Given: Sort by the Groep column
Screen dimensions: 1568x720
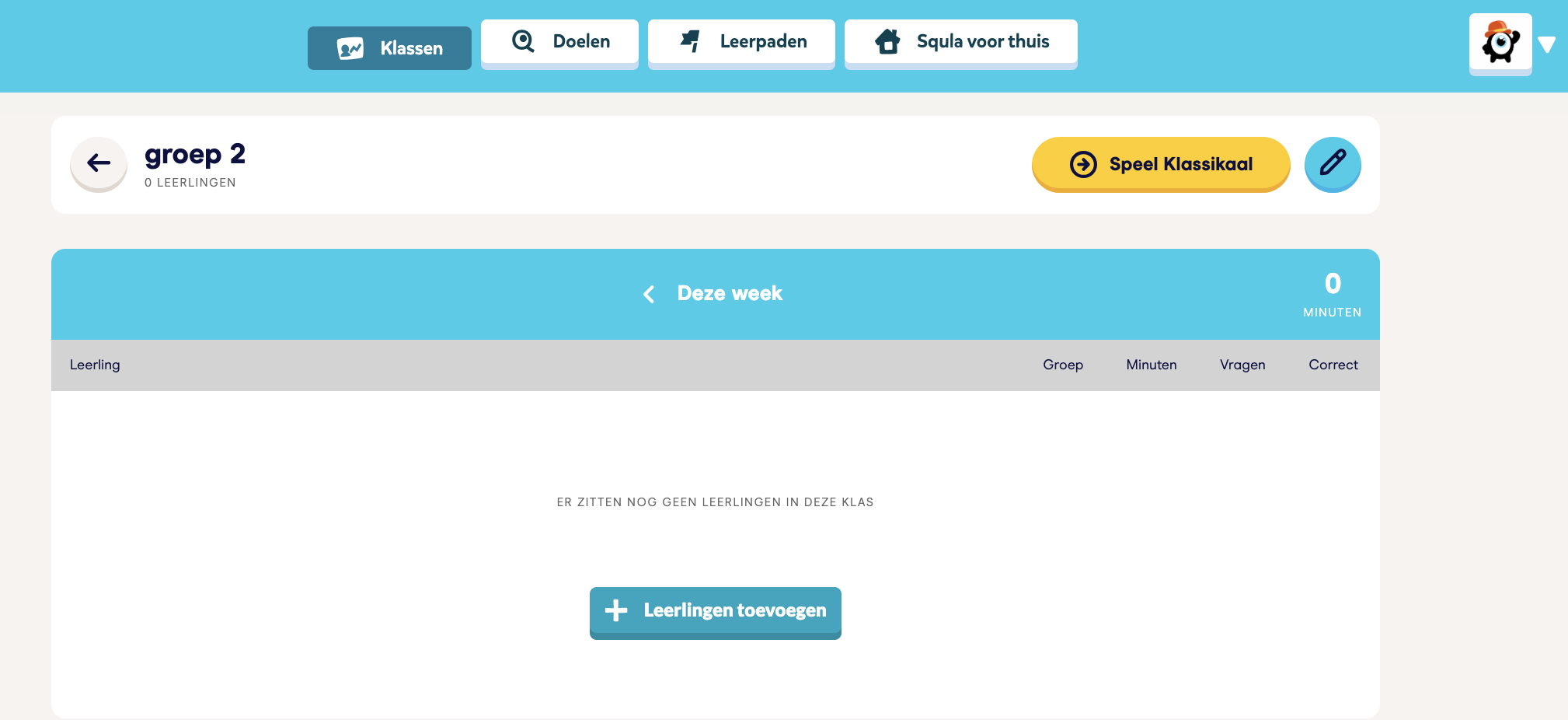Looking at the screenshot, I should pos(1063,365).
